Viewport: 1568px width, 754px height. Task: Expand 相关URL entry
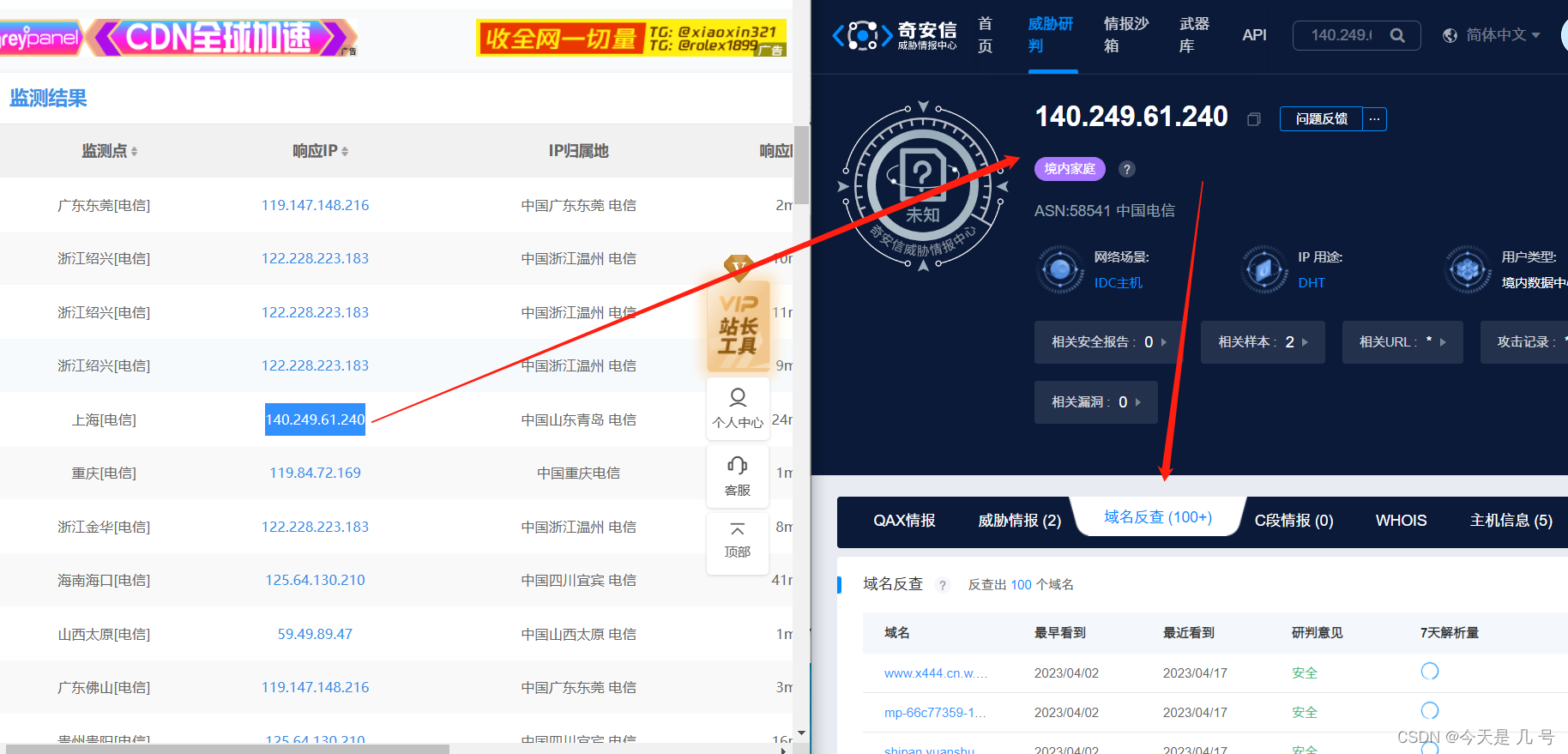click(1402, 342)
